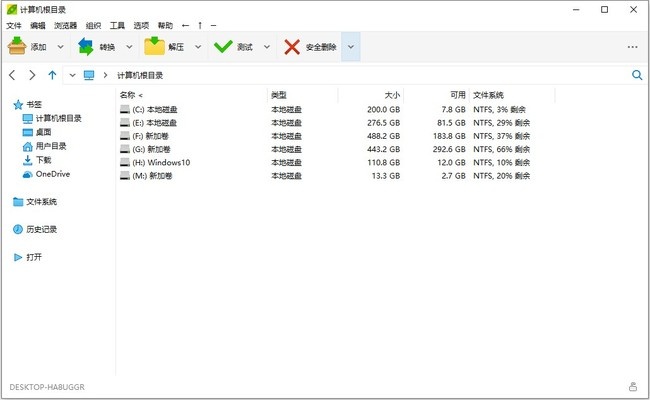Click the 解压 (Extract) folder icon
650x400 pixels.
coord(155,46)
